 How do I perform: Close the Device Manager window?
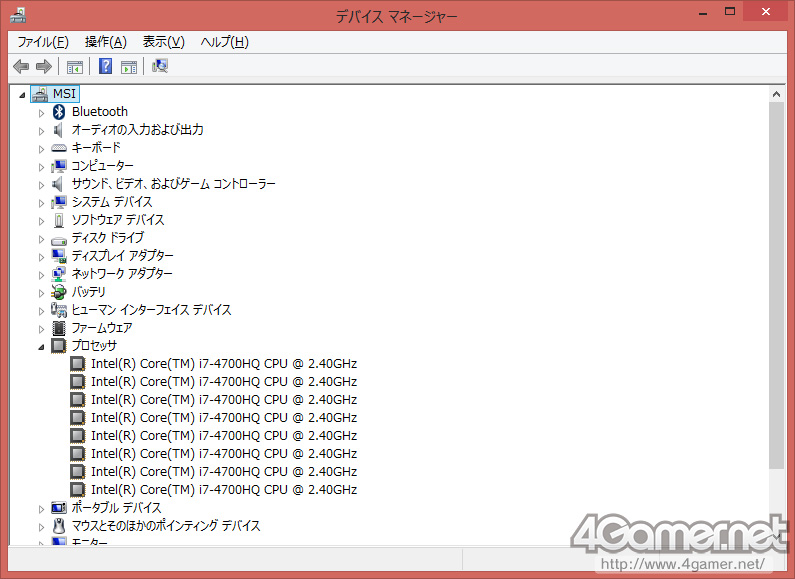pyautogui.click(x=766, y=12)
